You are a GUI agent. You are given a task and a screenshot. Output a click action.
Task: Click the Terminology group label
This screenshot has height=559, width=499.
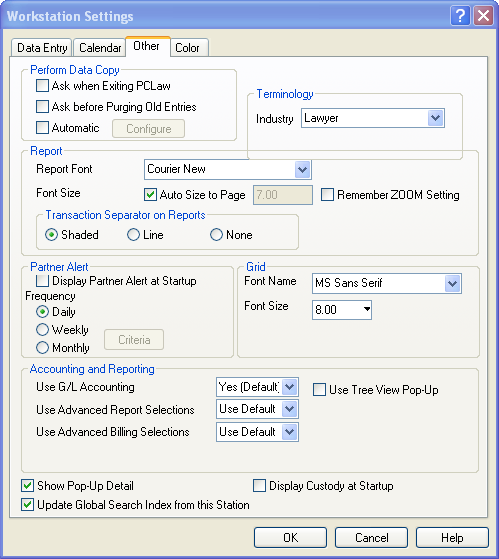(x=285, y=94)
